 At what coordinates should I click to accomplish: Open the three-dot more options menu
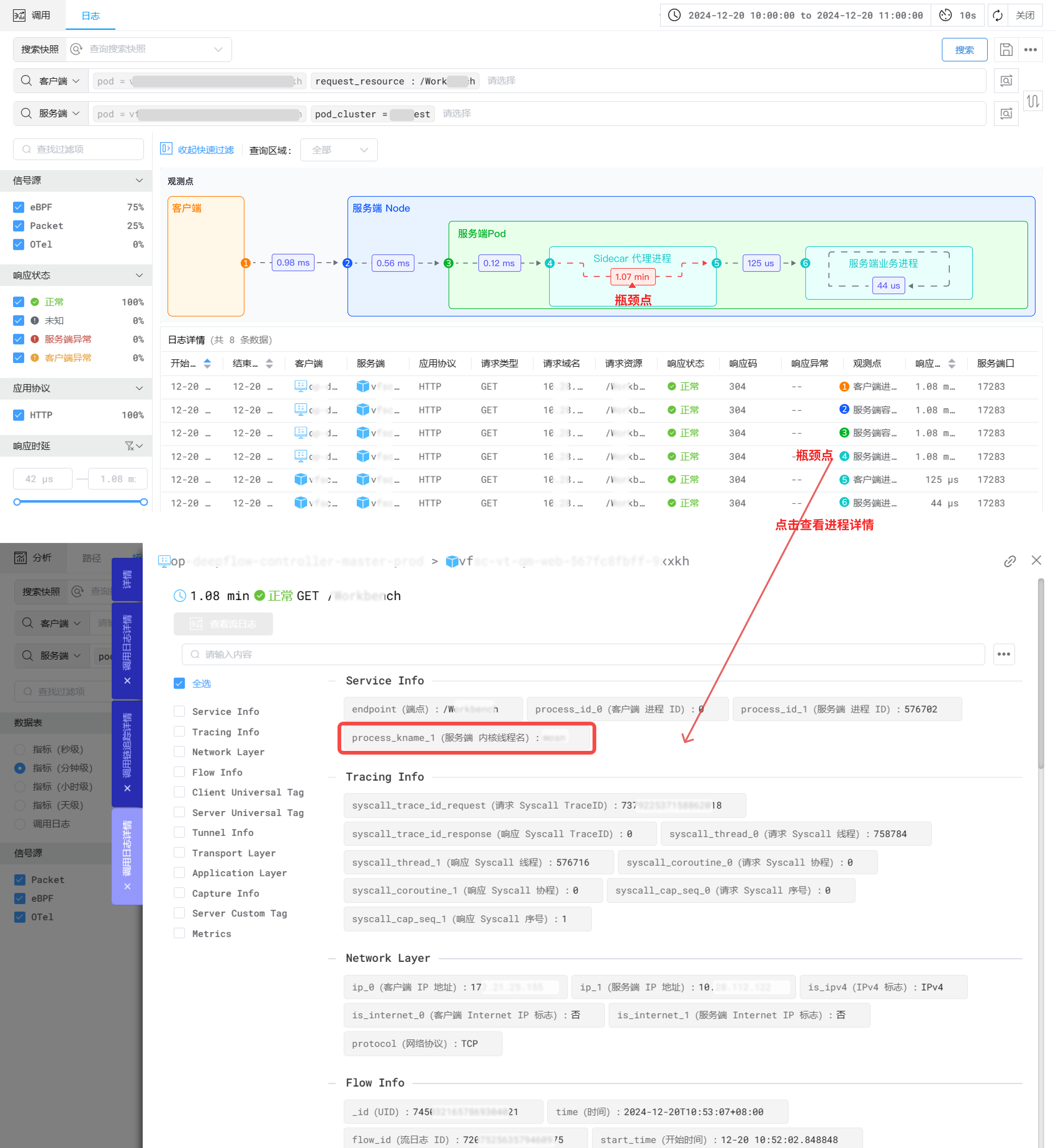pos(1030,50)
